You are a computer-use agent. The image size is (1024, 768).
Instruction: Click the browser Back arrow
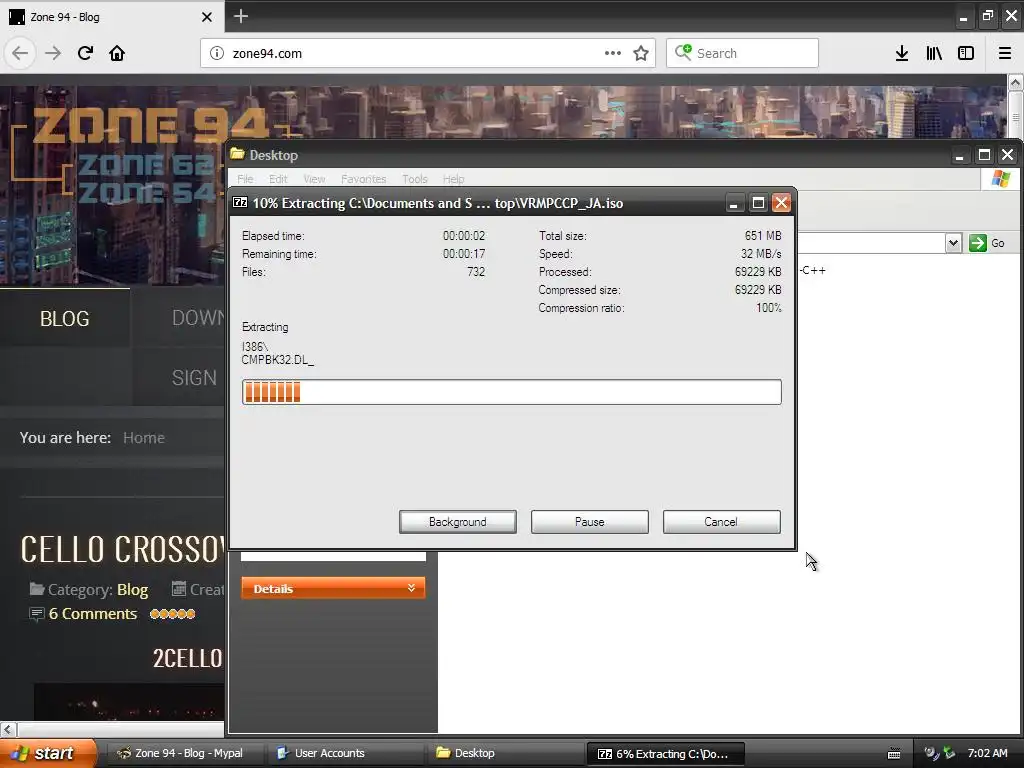pyautogui.click(x=20, y=54)
